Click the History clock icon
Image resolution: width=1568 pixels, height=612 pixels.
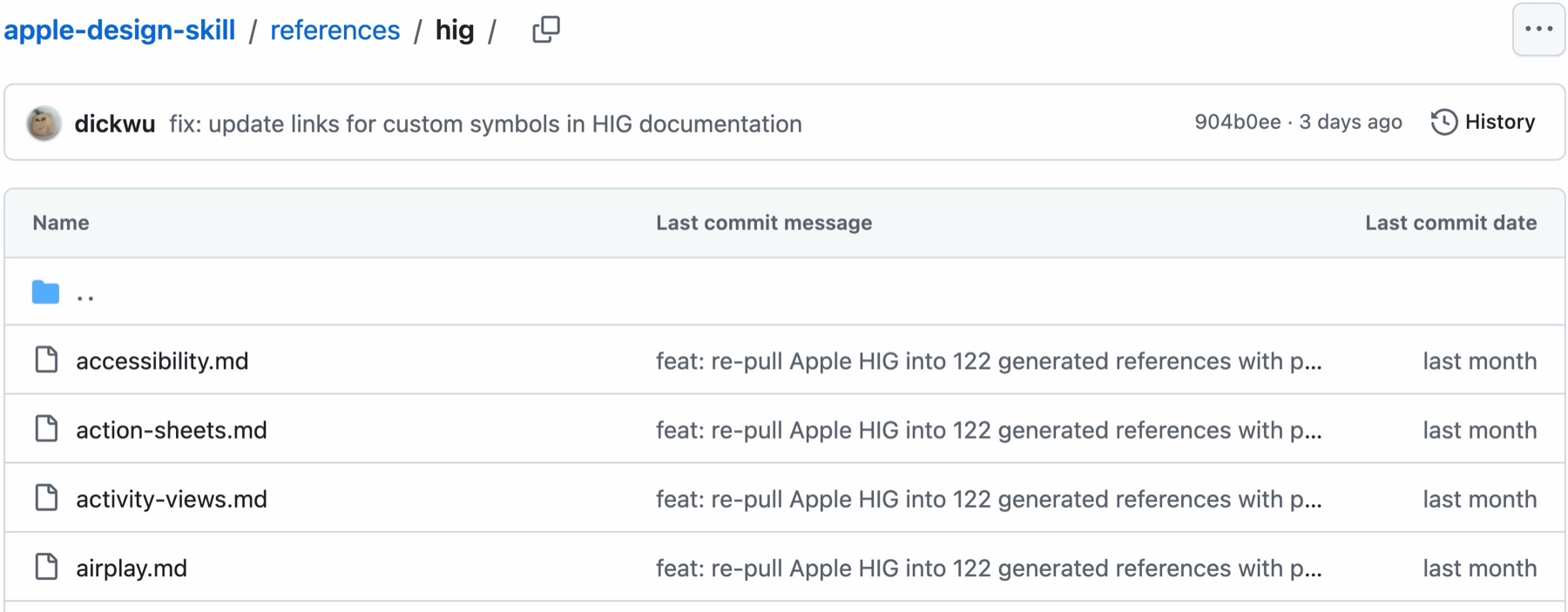pyautogui.click(x=1443, y=122)
